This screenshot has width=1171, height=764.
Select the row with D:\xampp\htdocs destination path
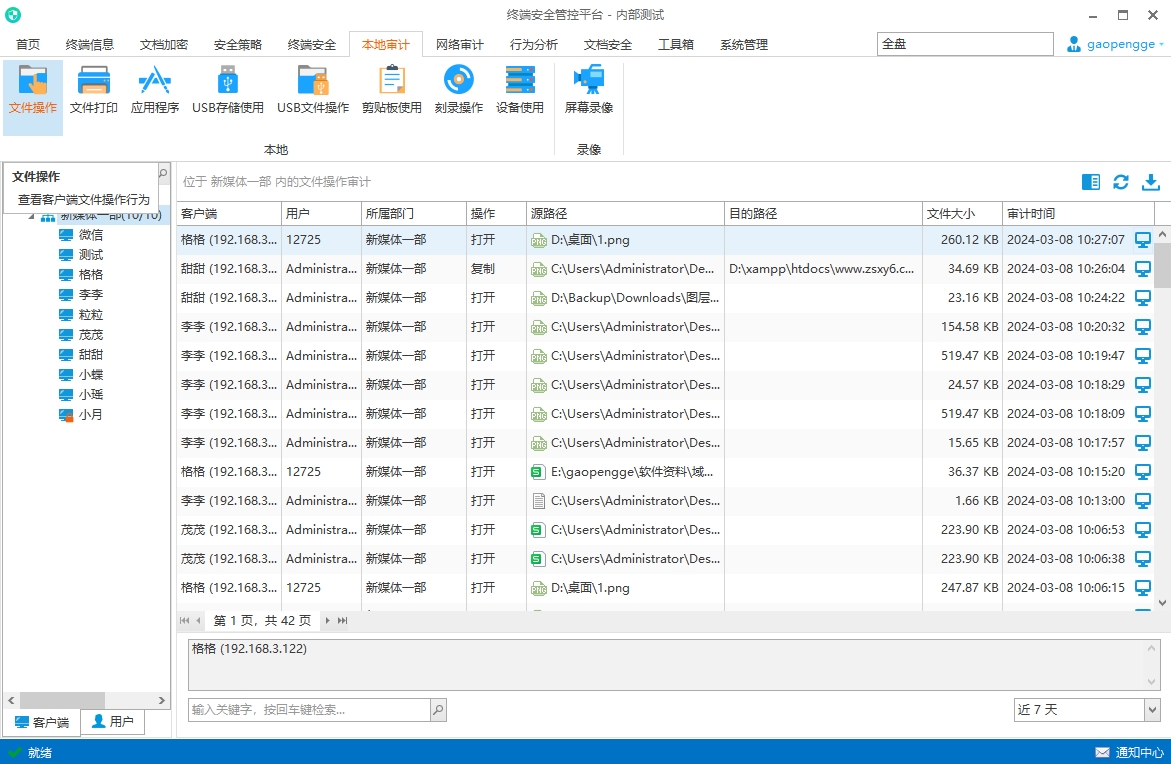(x=665, y=269)
